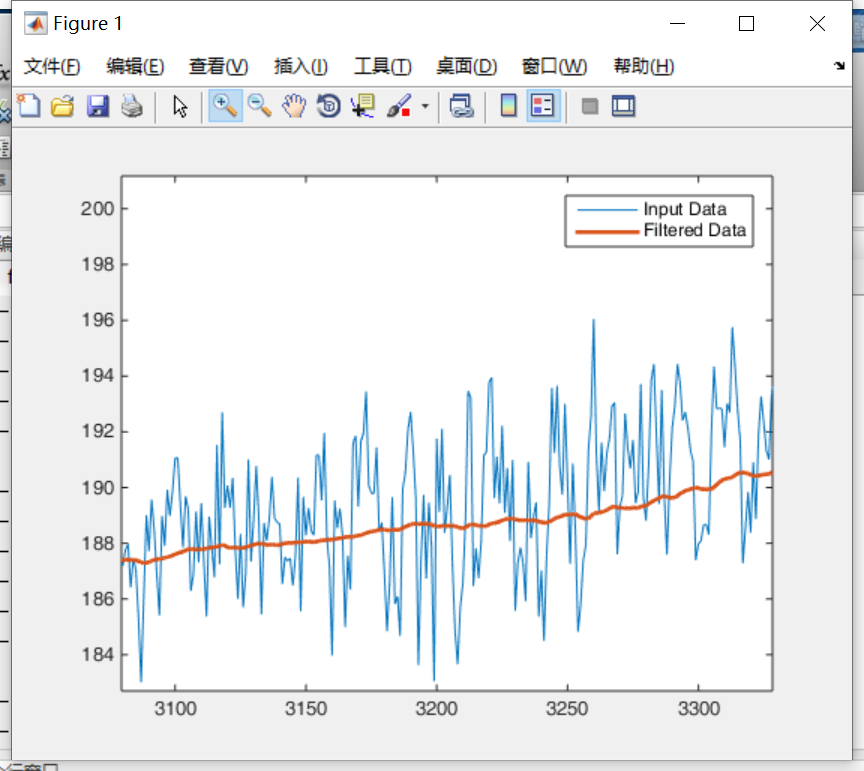Open the 工具(T) menu
The height and width of the screenshot is (771, 864).
click(382, 67)
